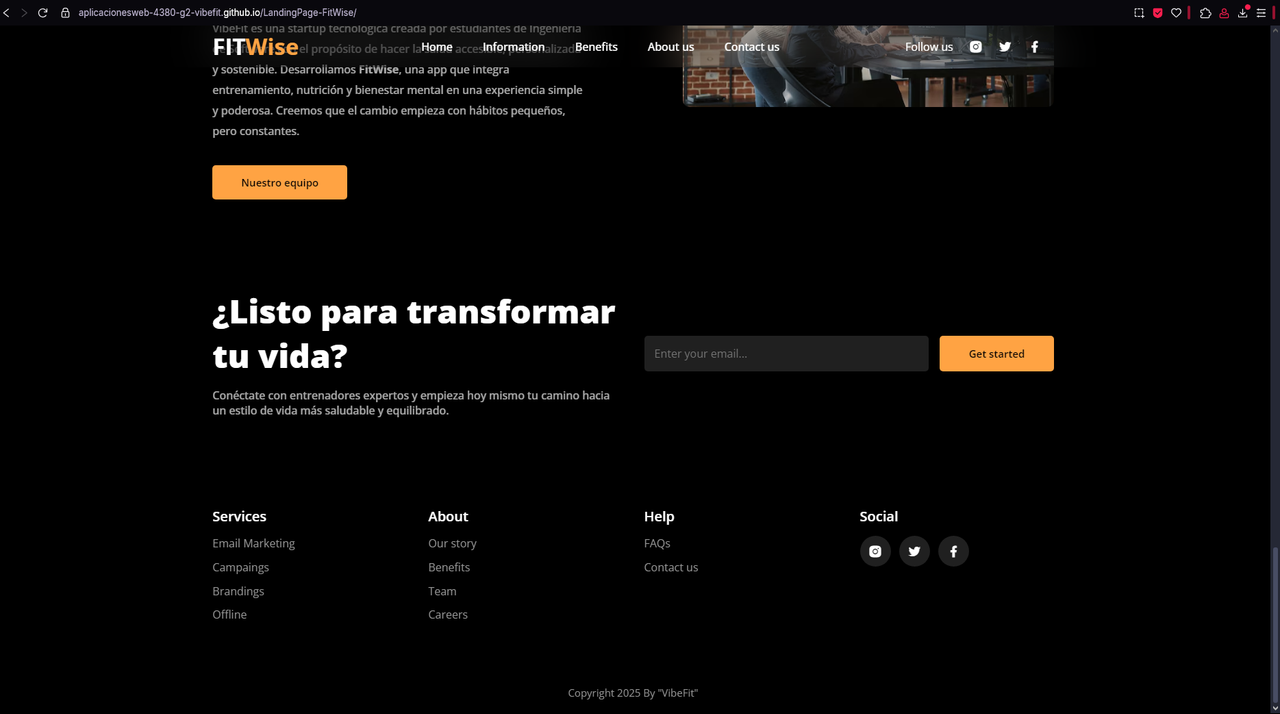This screenshot has width=1280, height=714.
Task: Click the red ad blocker shield icon
Action: click(x=1158, y=13)
